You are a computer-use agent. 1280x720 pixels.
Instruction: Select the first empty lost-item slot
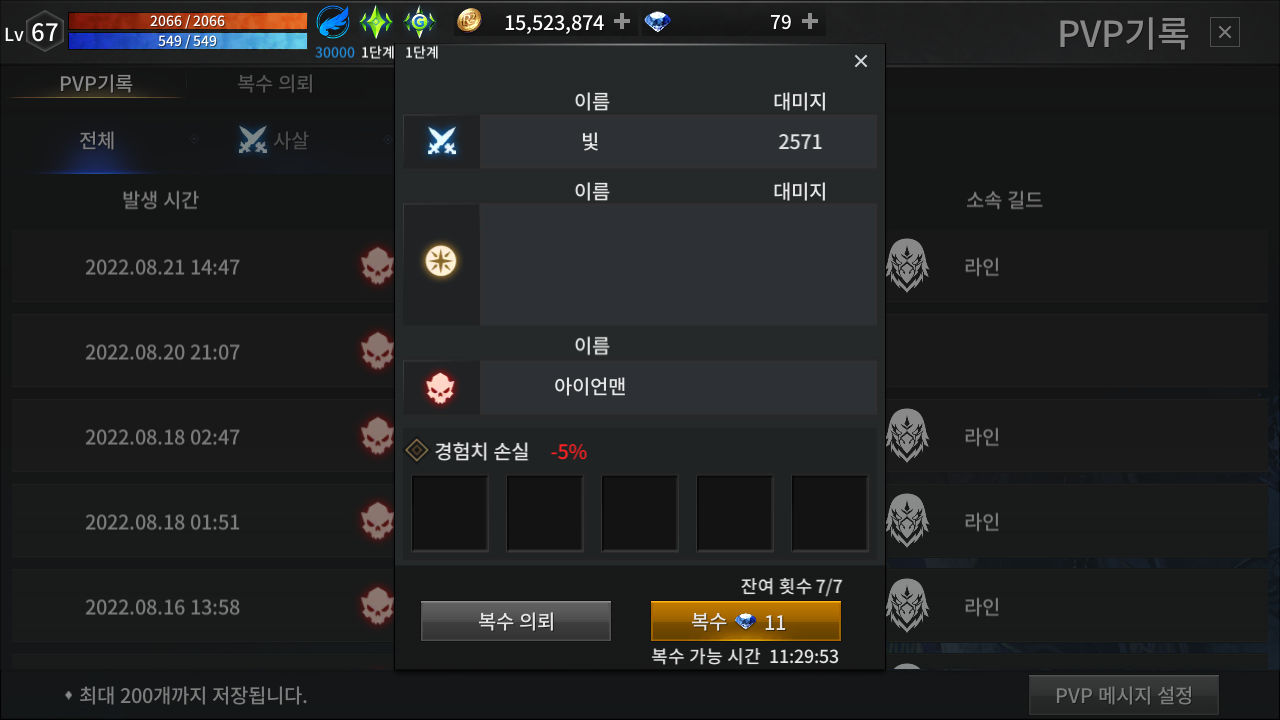(x=450, y=513)
